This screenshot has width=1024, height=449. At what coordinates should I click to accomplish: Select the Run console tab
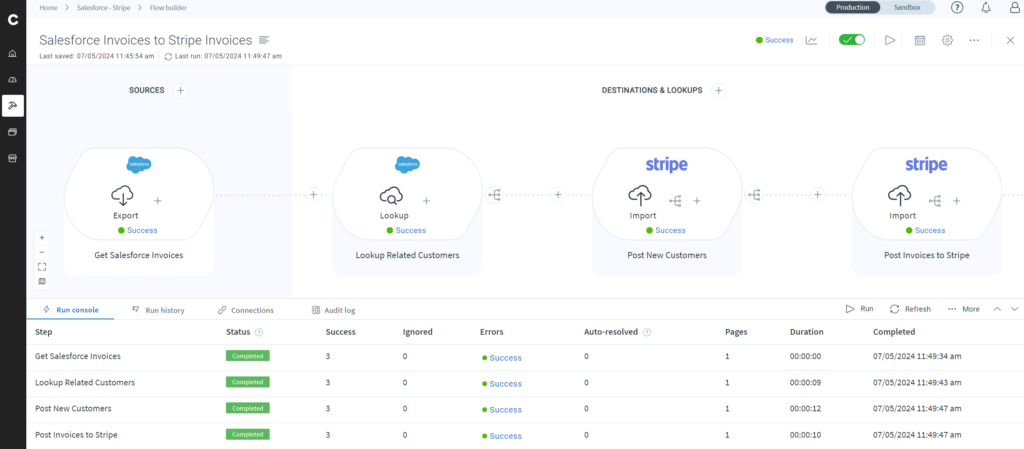(x=71, y=310)
